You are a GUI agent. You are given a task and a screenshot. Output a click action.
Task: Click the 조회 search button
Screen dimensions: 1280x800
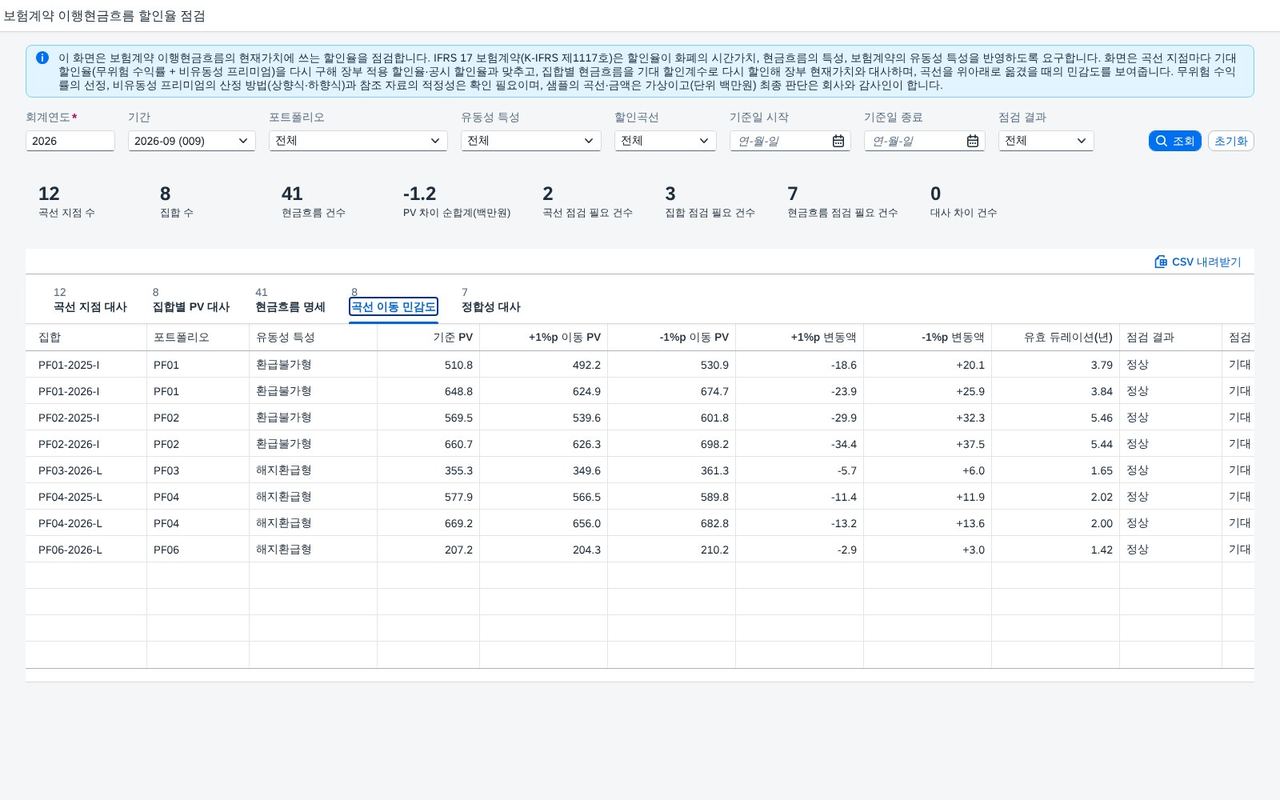[x=1175, y=141]
